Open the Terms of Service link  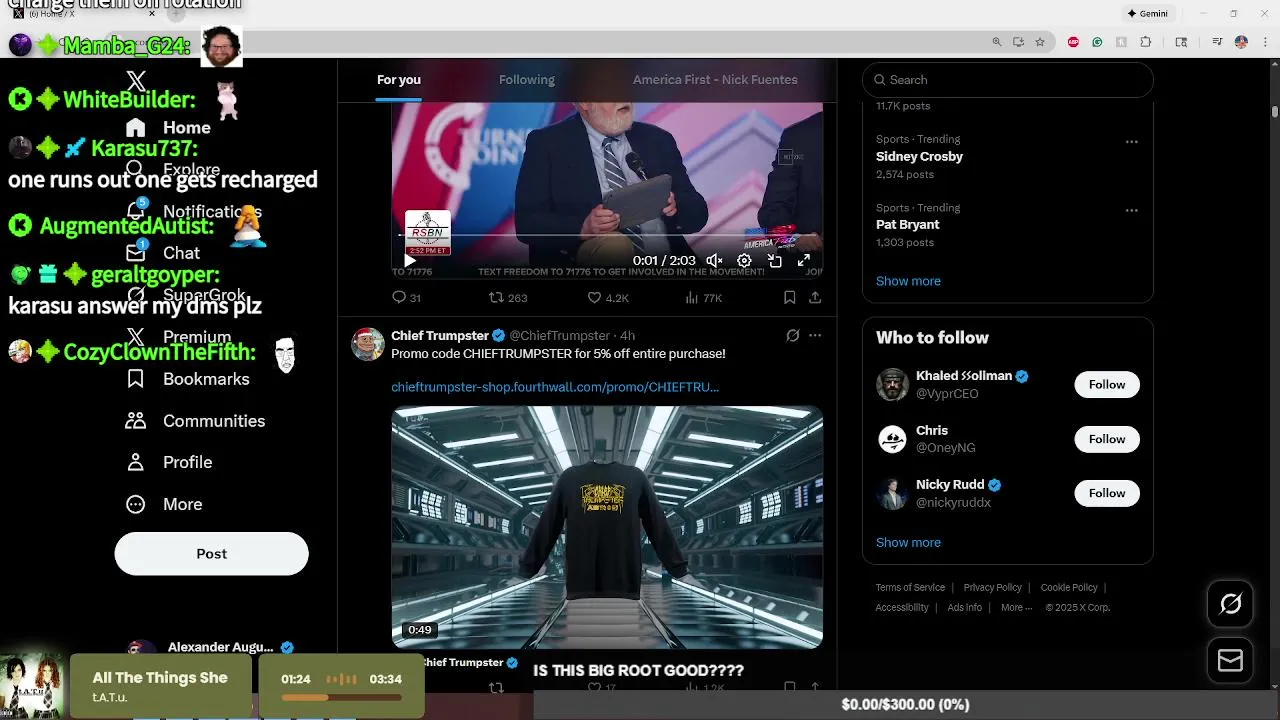click(x=910, y=588)
